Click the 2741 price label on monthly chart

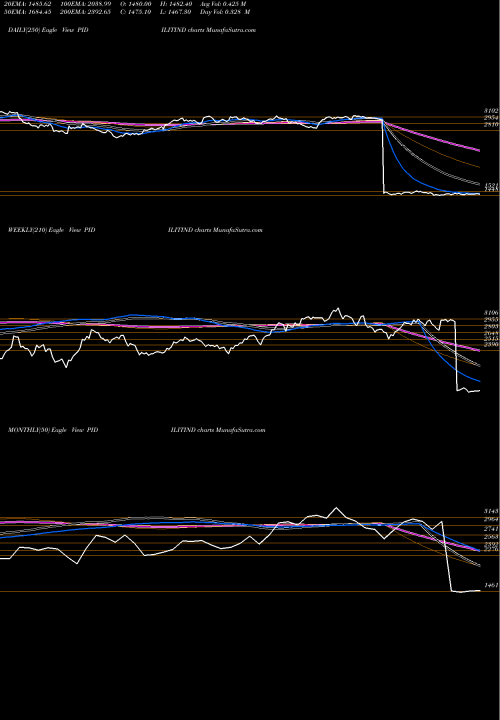(x=491, y=529)
